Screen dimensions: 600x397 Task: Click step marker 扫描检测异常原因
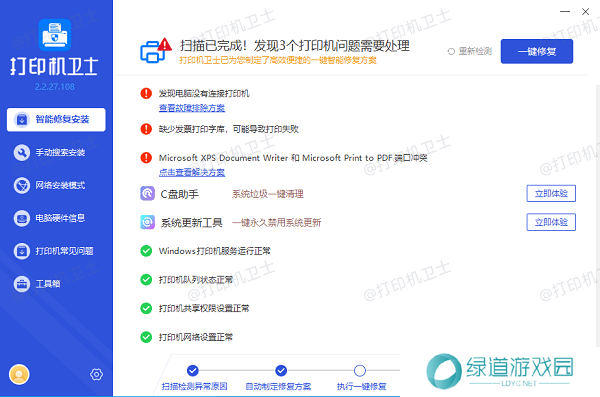[x=193, y=371]
